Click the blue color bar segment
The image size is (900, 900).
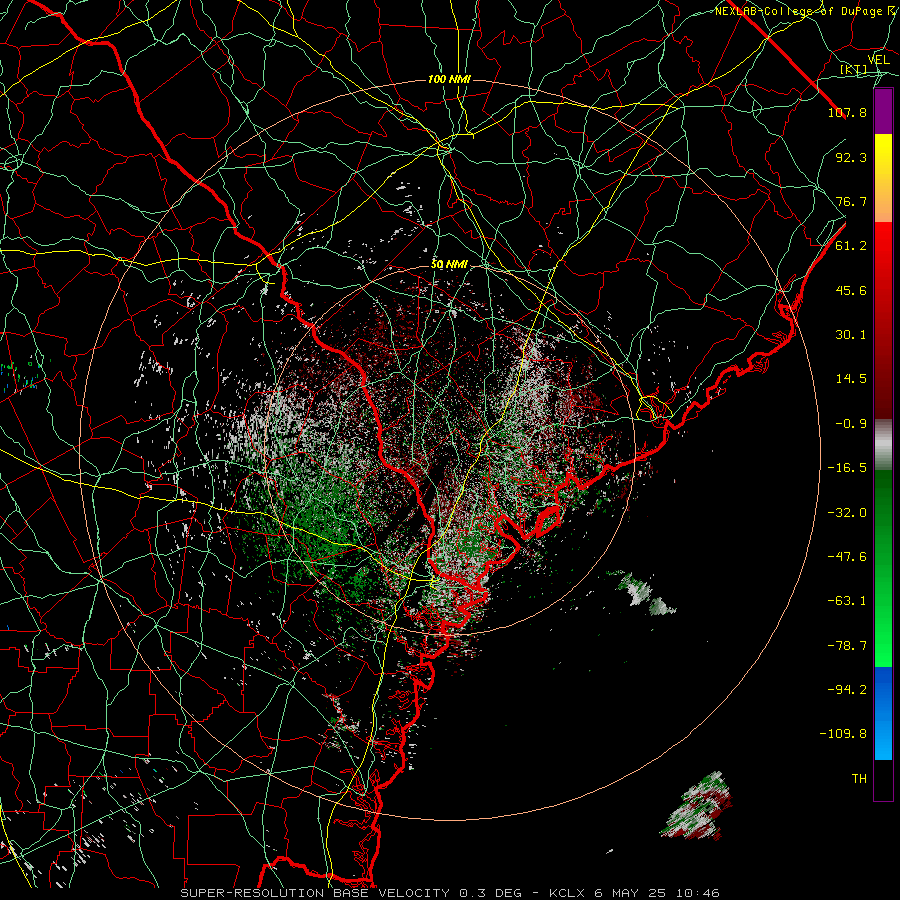tap(883, 713)
